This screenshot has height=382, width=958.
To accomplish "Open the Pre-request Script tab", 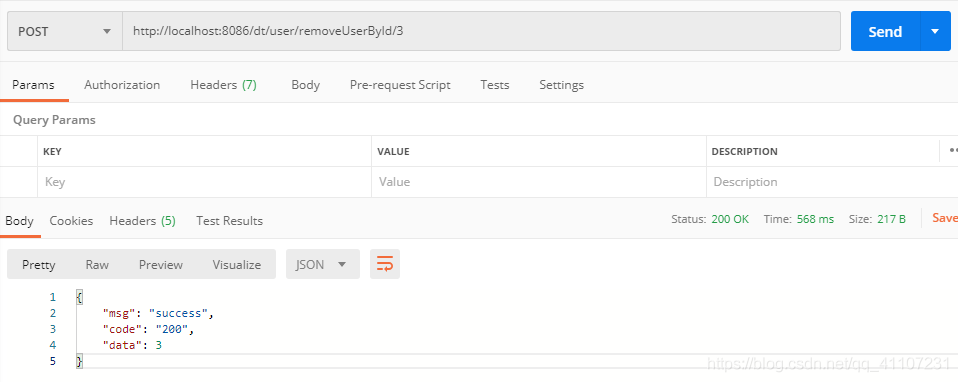I will click(400, 85).
